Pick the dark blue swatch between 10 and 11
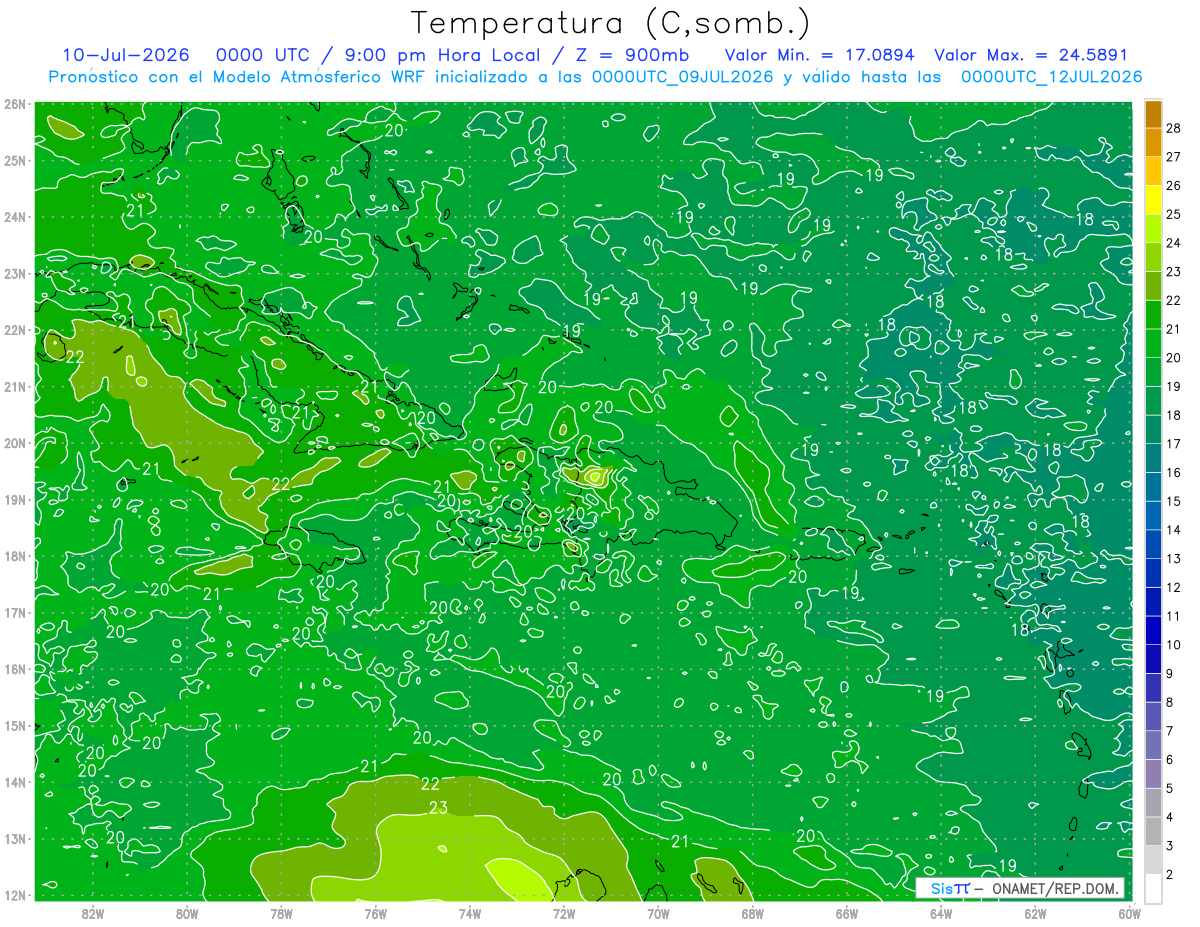This screenshot has height=927, width=1200. point(1153,630)
